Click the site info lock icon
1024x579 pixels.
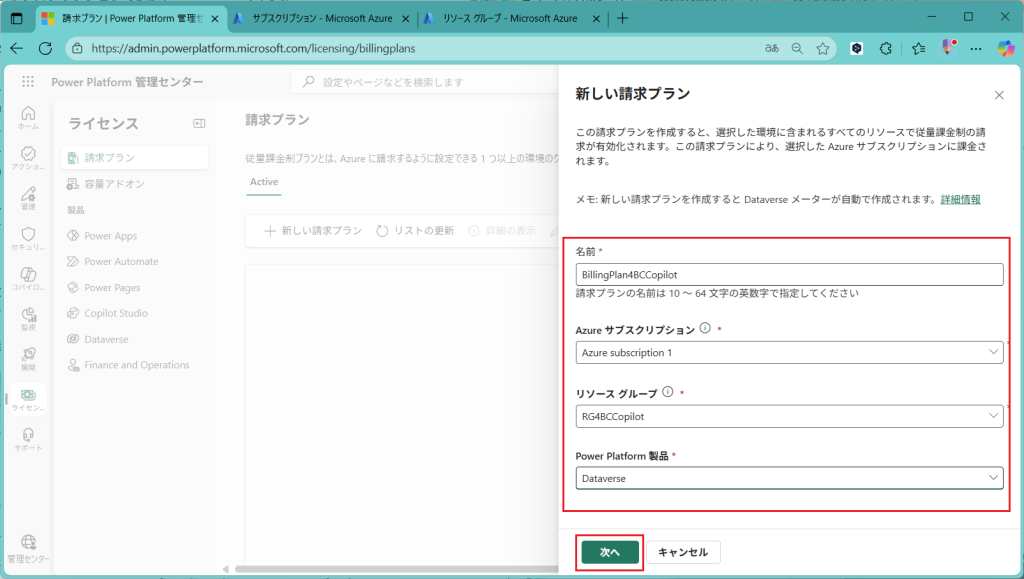tap(77, 48)
